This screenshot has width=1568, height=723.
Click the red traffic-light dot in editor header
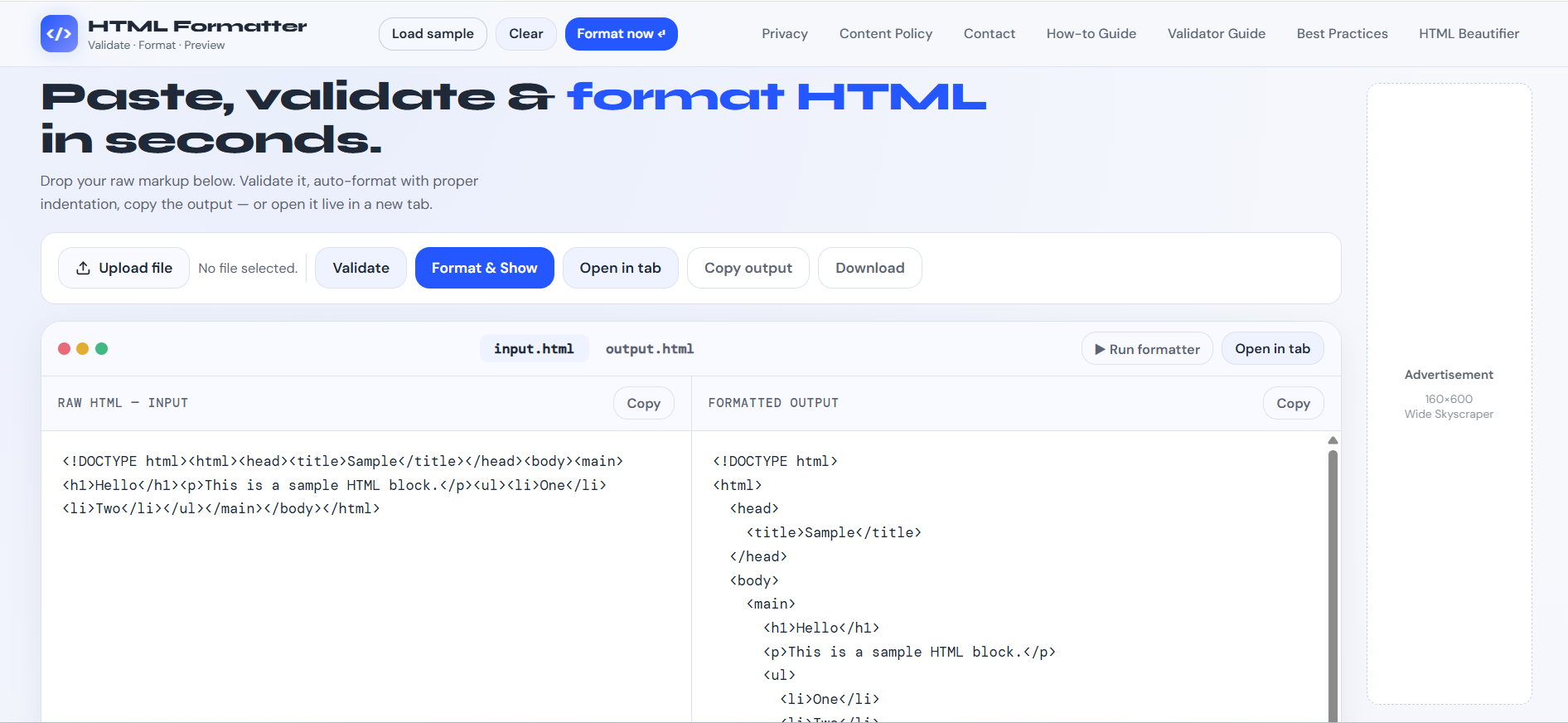click(x=64, y=348)
